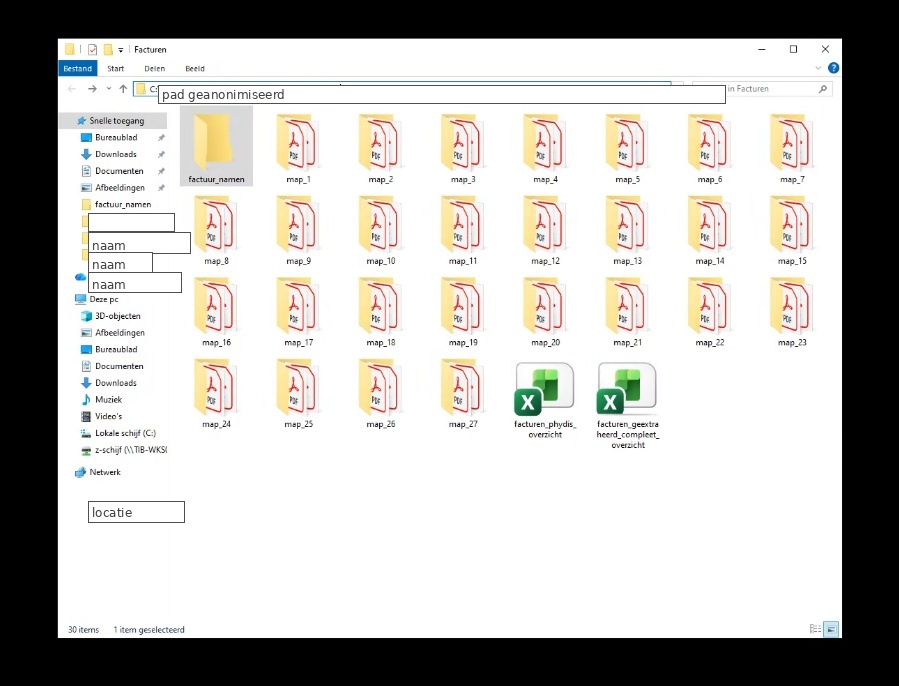Image resolution: width=899 pixels, height=686 pixels.
Task: Click folder map_23
Action: pos(792,311)
